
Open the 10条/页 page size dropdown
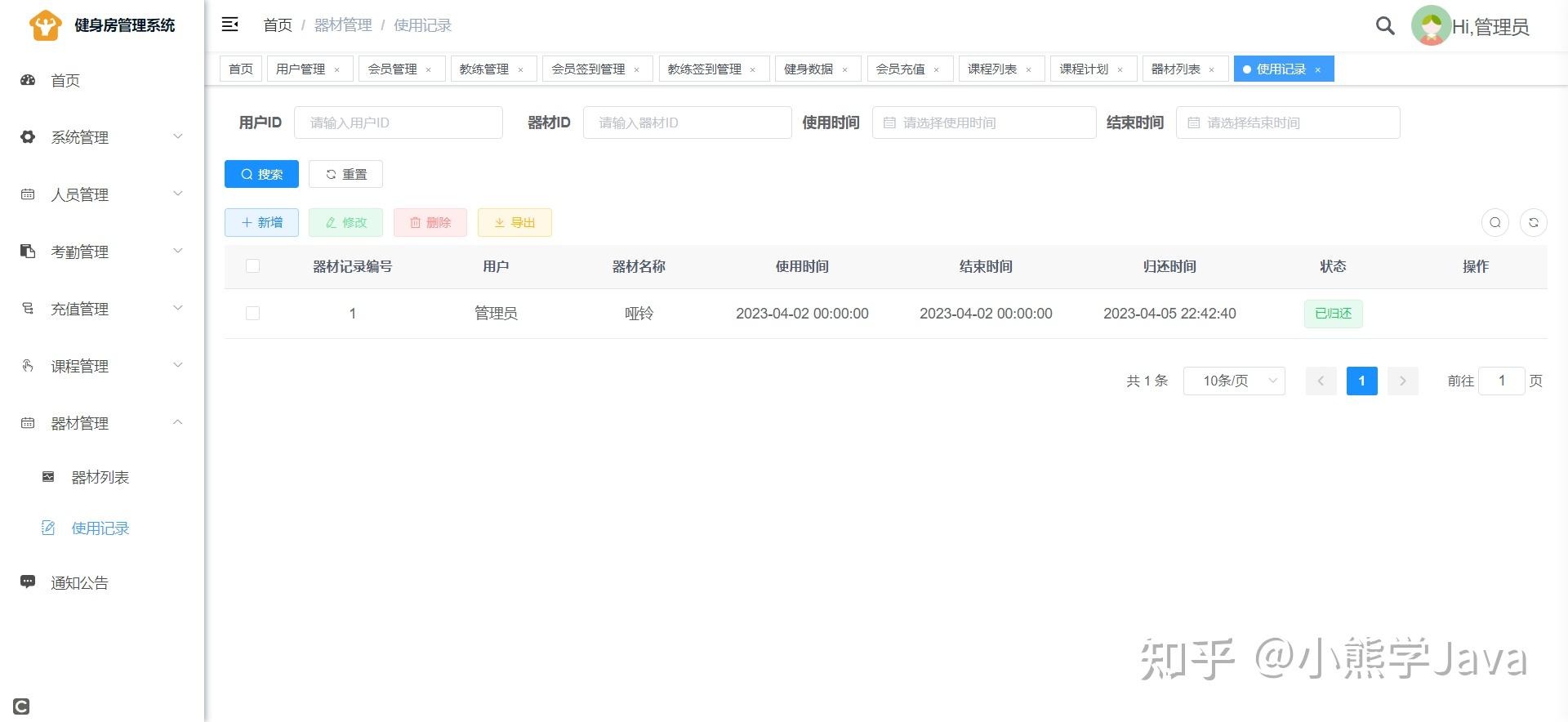coord(1234,381)
